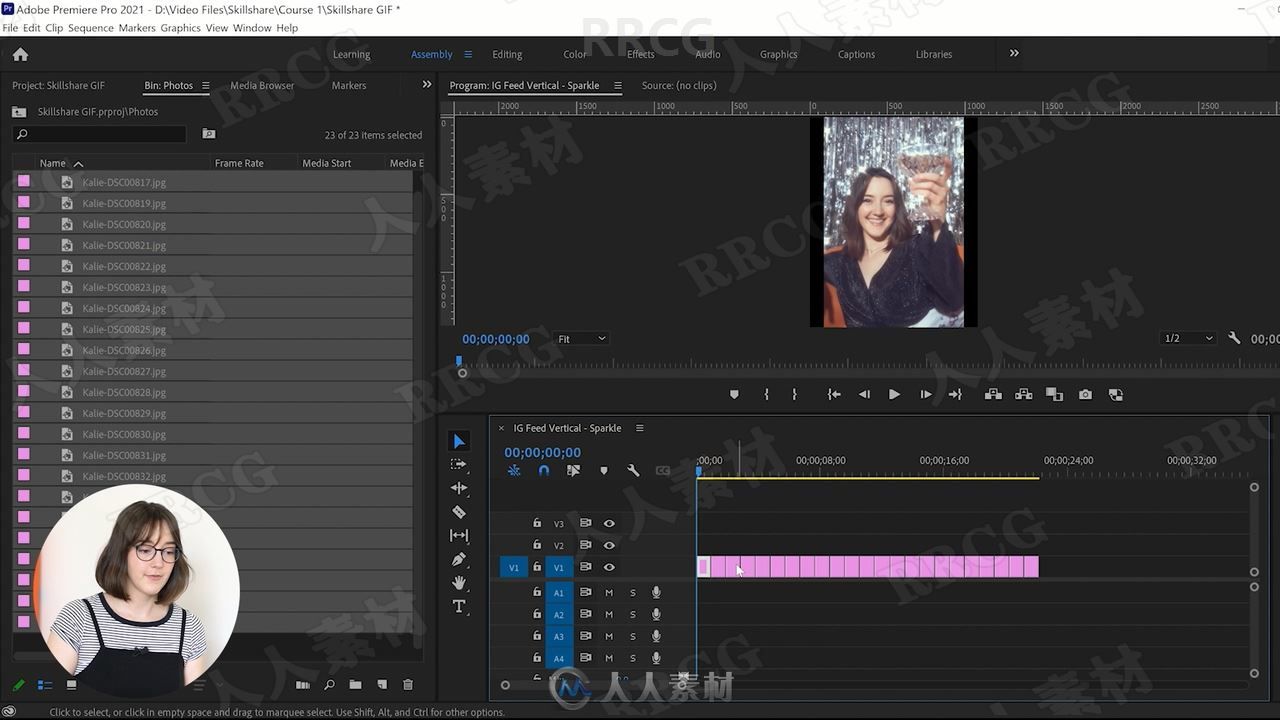The width and height of the screenshot is (1280, 720).
Task: Mark Out point in Program monitor
Action: click(x=795, y=394)
